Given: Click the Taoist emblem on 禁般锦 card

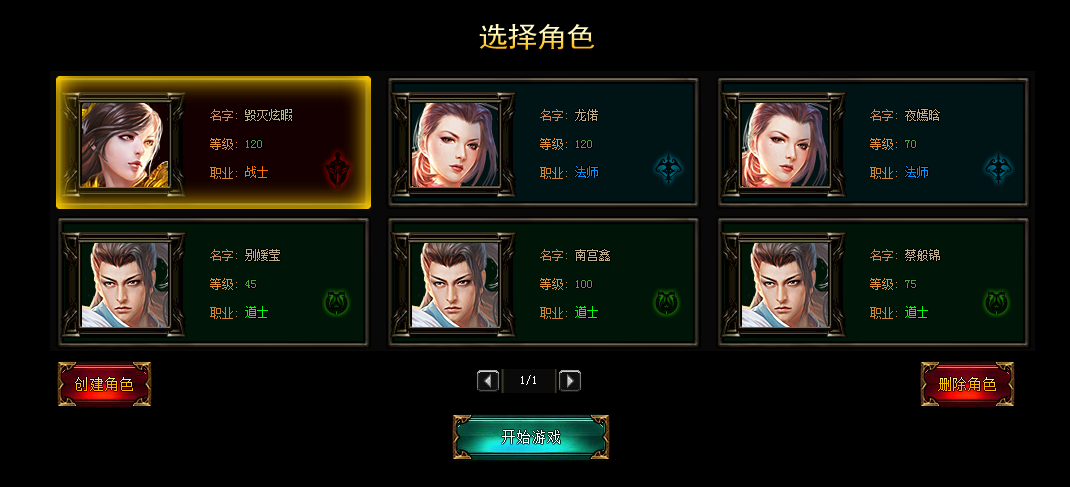Looking at the screenshot, I should point(997,302).
